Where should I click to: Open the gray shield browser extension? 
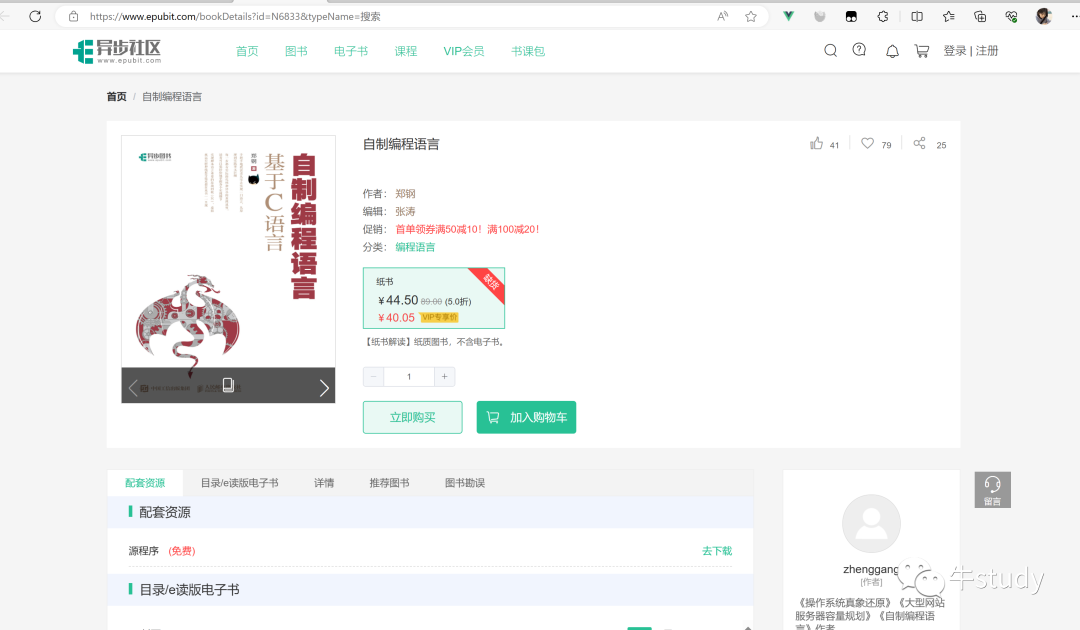tap(820, 17)
